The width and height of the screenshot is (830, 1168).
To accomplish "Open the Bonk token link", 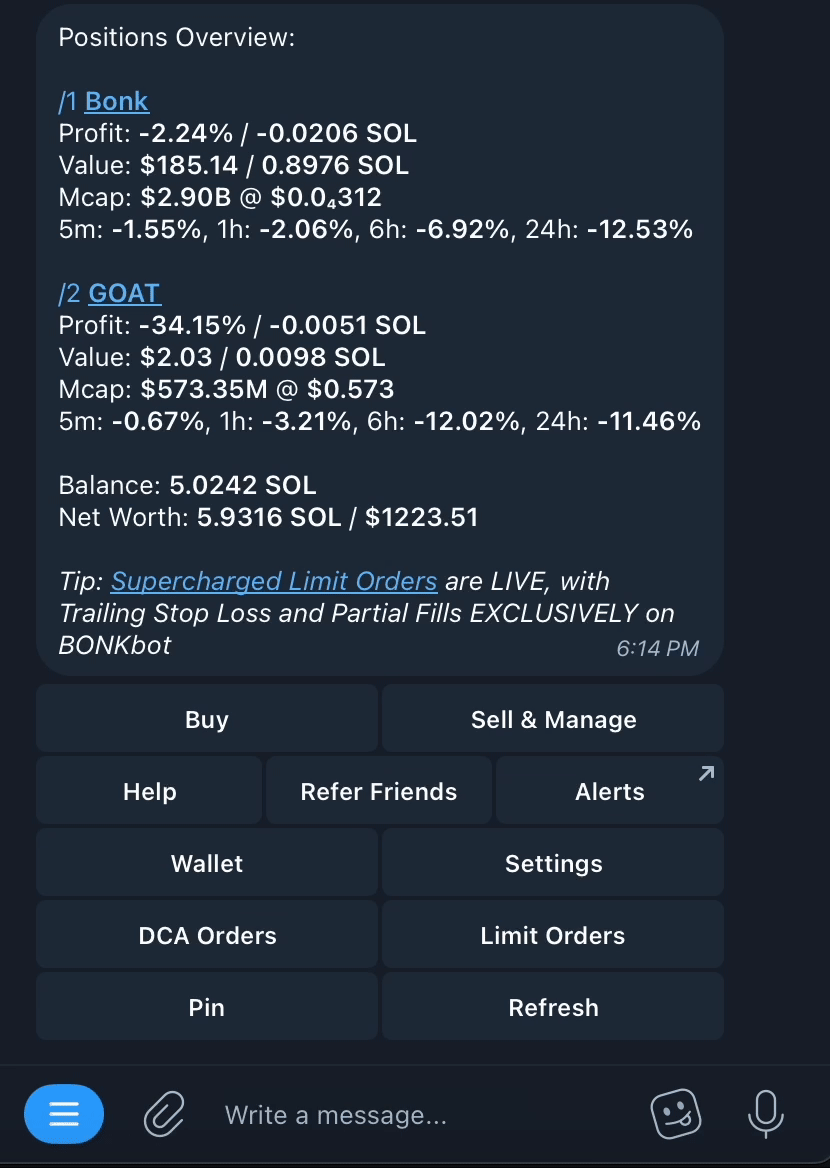I will point(117,102).
